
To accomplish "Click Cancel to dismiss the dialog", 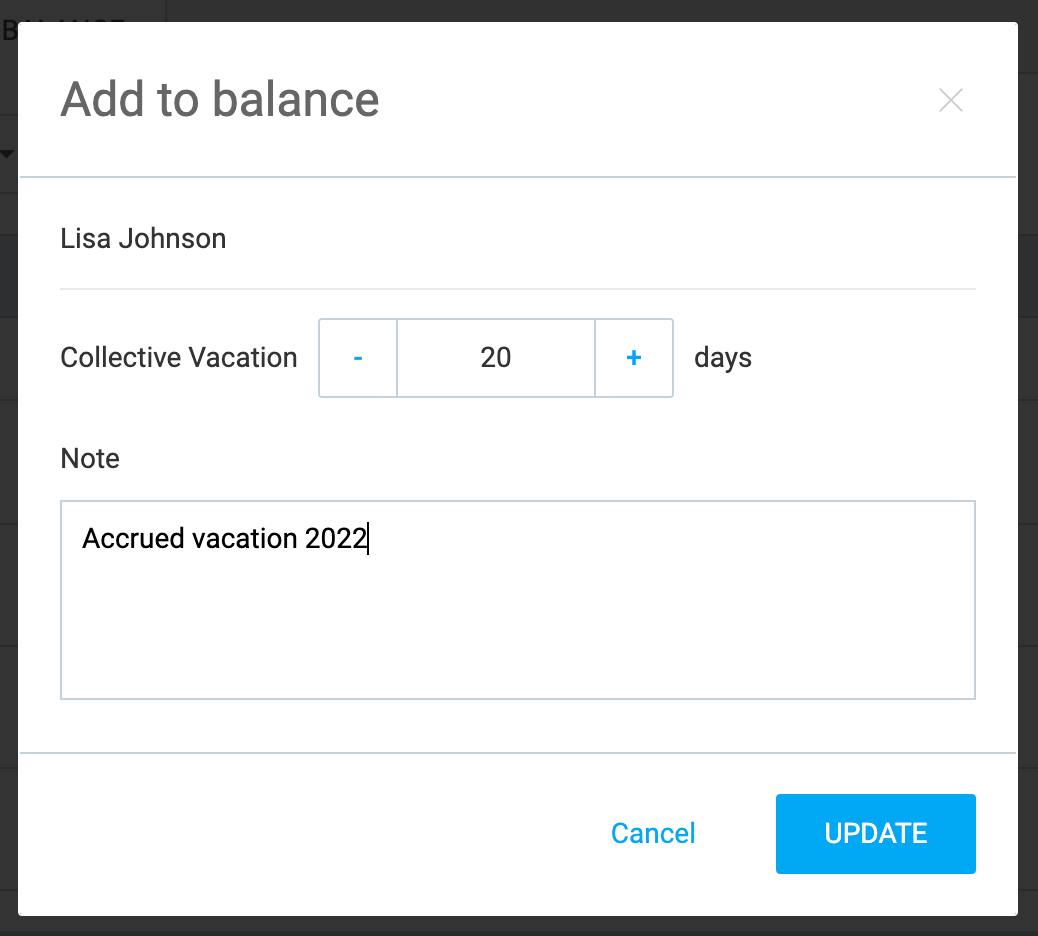I will (x=653, y=833).
